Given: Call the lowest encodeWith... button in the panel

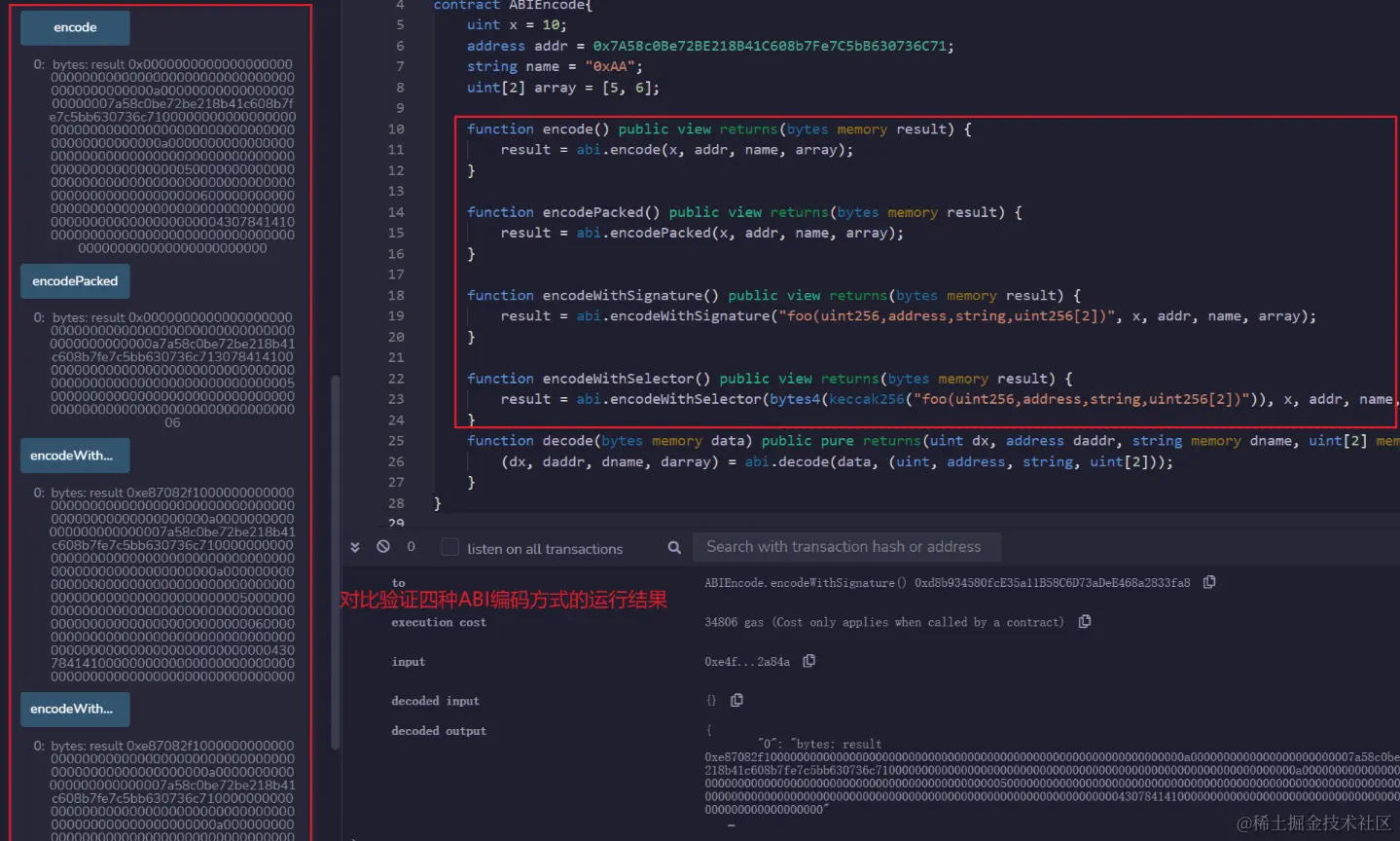Looking at the screenshot, I should (75, 709).
